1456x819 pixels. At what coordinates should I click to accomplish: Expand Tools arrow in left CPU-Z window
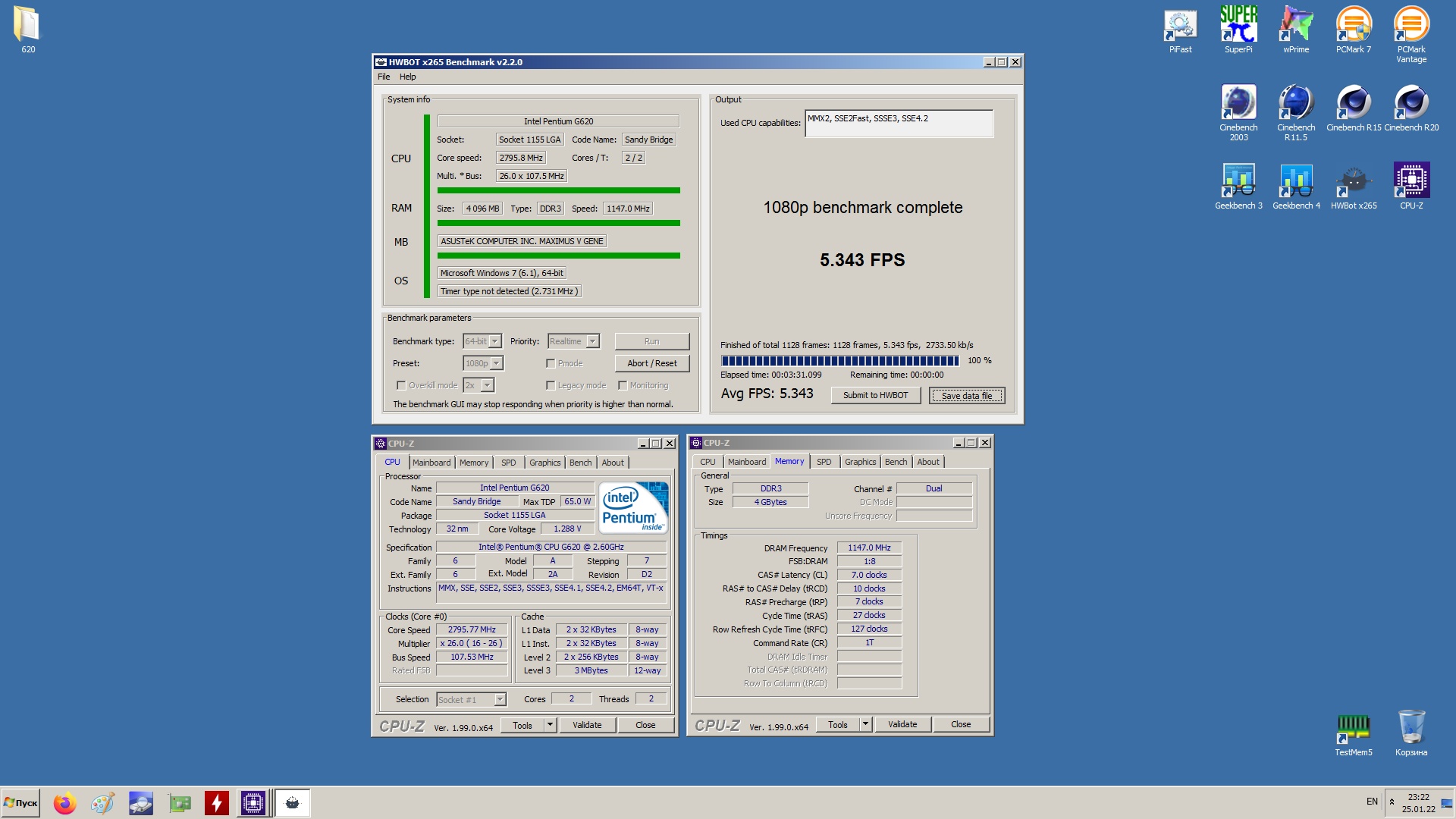(x=551, y=725)
